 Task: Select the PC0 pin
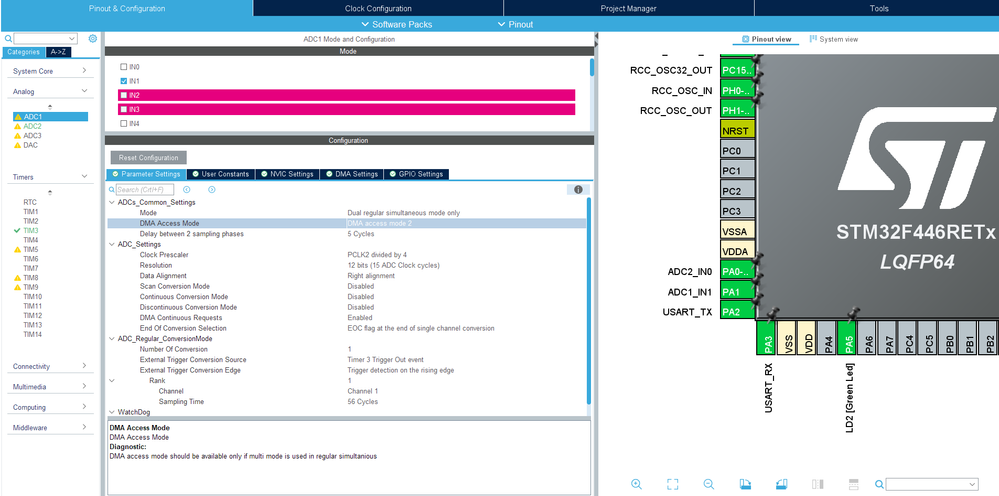tap(738, 150)
